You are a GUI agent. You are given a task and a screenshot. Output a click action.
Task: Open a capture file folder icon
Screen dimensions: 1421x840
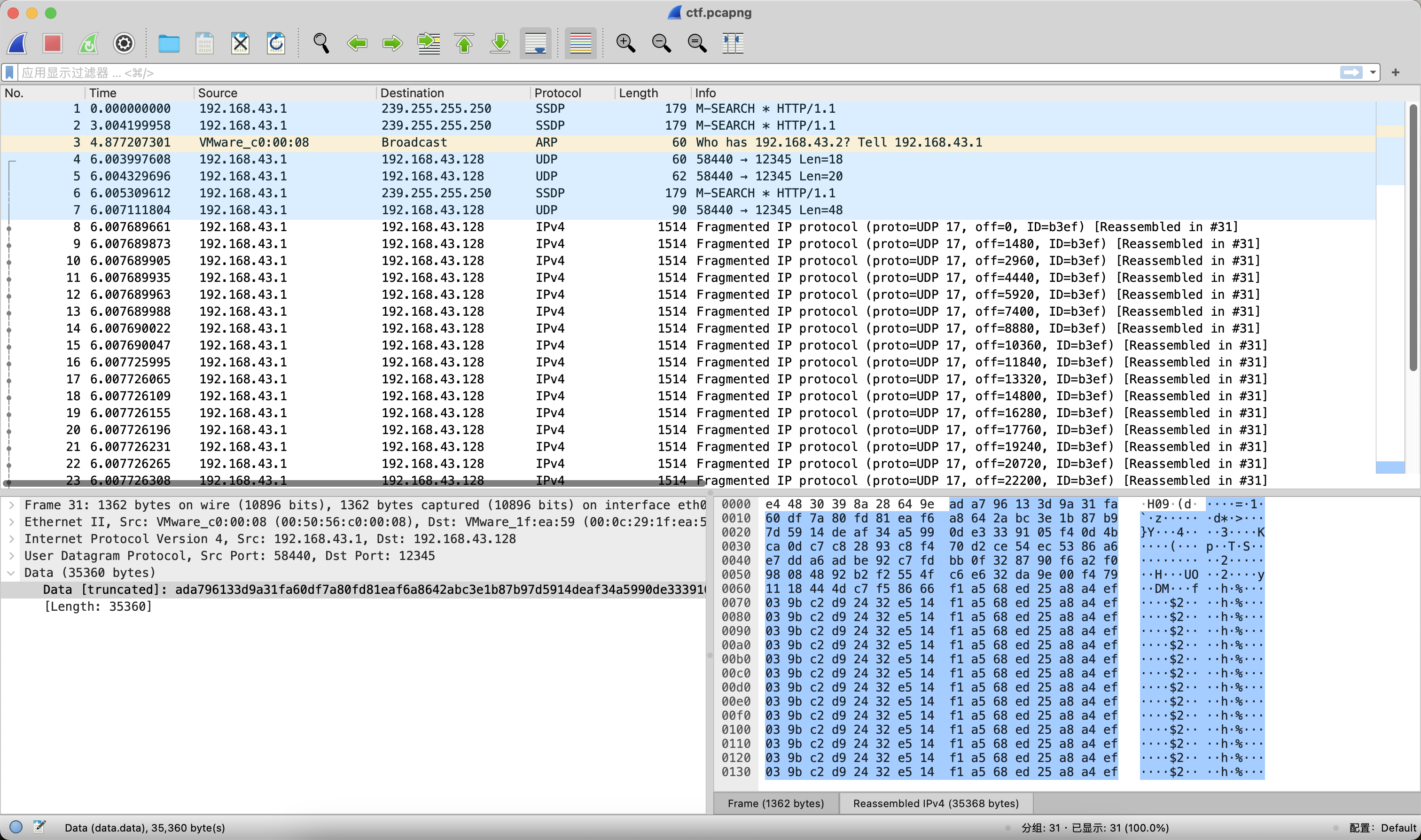click(x=169, y=43)
